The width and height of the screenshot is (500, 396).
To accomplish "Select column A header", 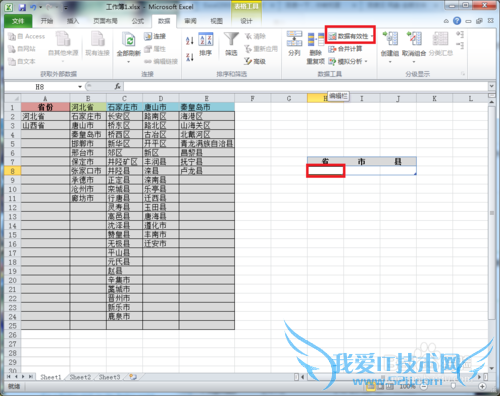I will (x=45, y=98).
